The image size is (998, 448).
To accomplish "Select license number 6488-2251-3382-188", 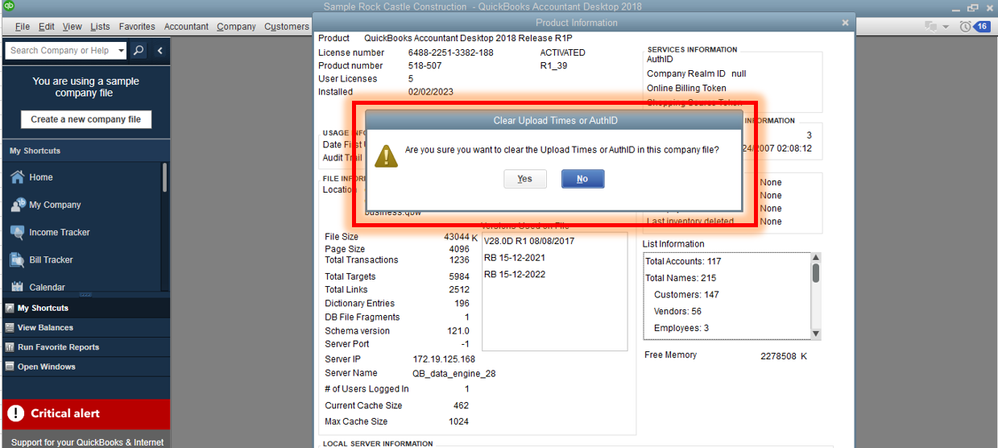I will point(451,53).
